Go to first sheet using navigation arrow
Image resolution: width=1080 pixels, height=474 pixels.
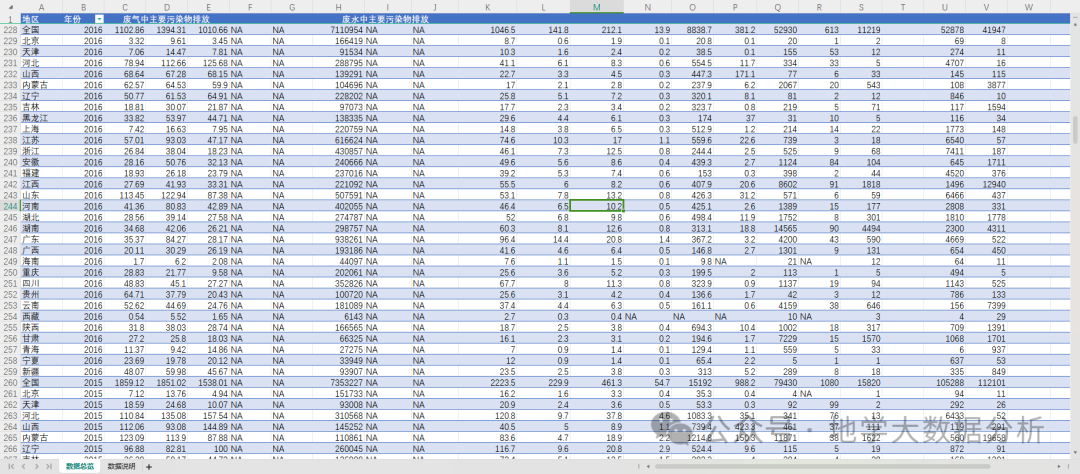point(11,466)
